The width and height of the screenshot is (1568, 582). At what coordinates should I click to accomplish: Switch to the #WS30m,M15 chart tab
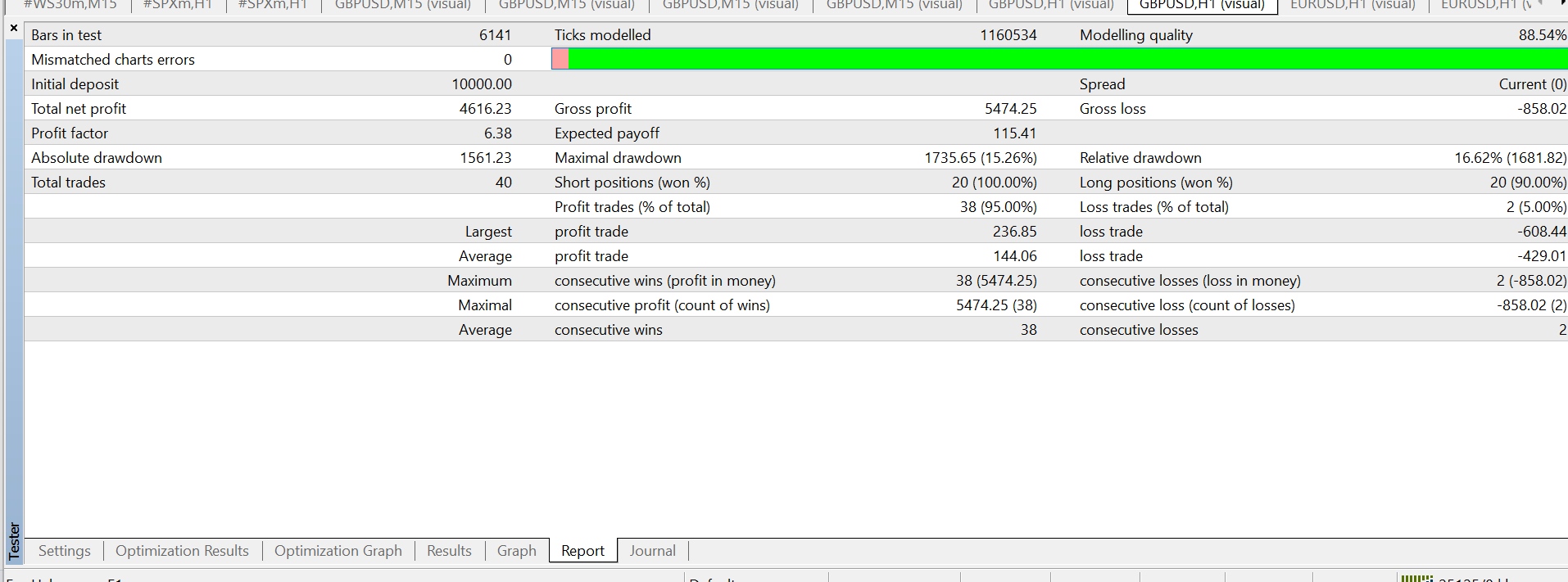(70, 5)
